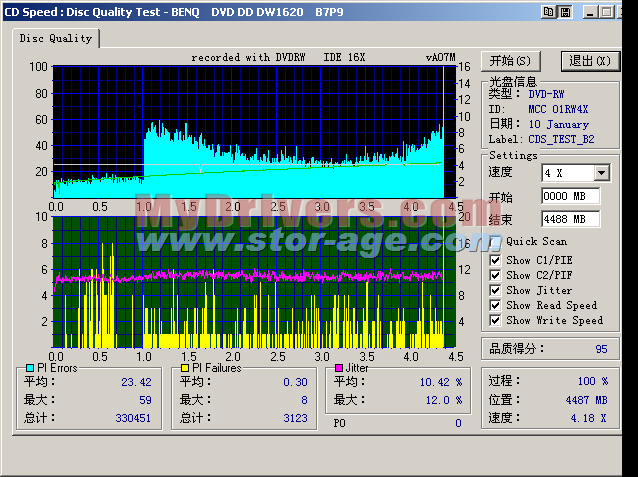The width and height of the screenshot is (638, 477).
Task: Click the start position field showing 0000 MB
Action: [570, 196]
